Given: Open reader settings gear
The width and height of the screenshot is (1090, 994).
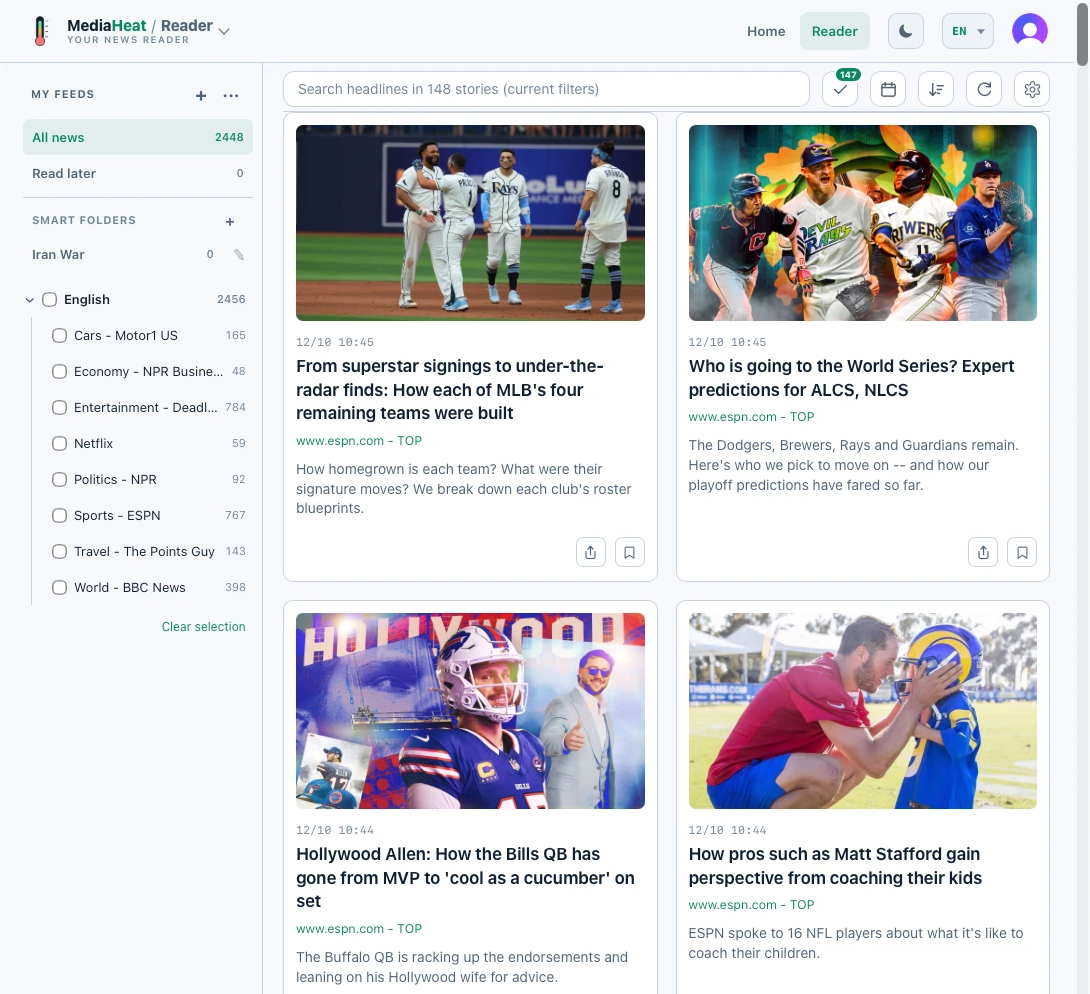Looking at the screenshot, I should pyautogui.click(x=1032, y=89).
